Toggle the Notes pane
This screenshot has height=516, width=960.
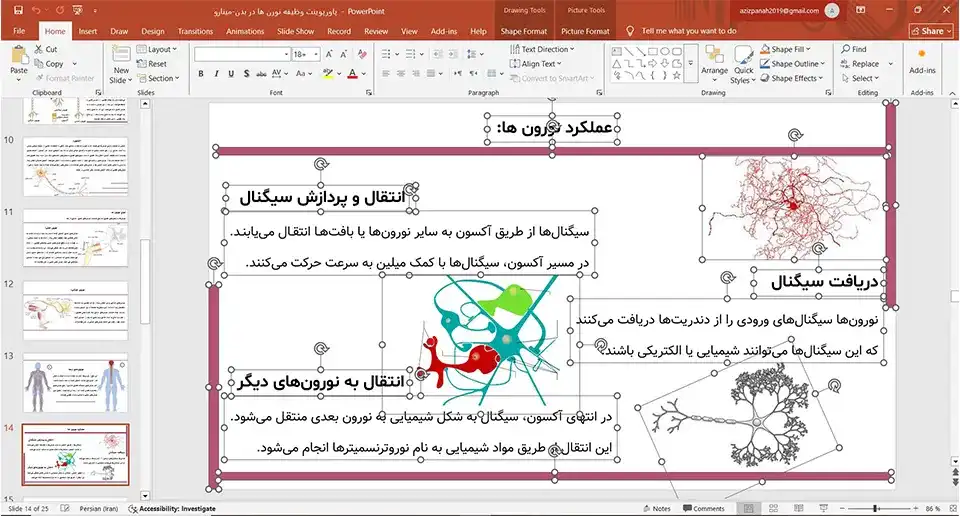click(x=656, y=509)
